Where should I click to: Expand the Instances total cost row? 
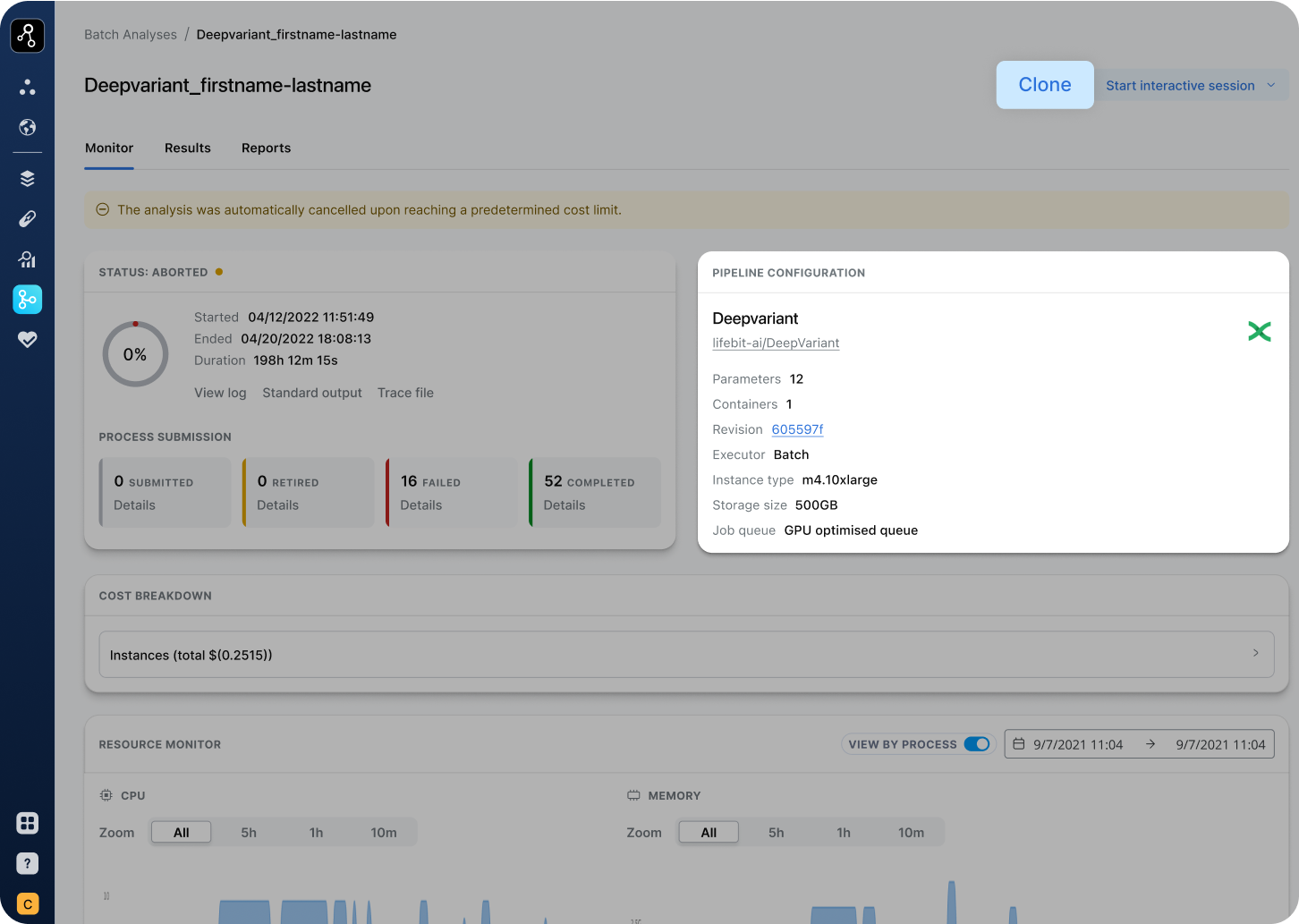(686, 655)
